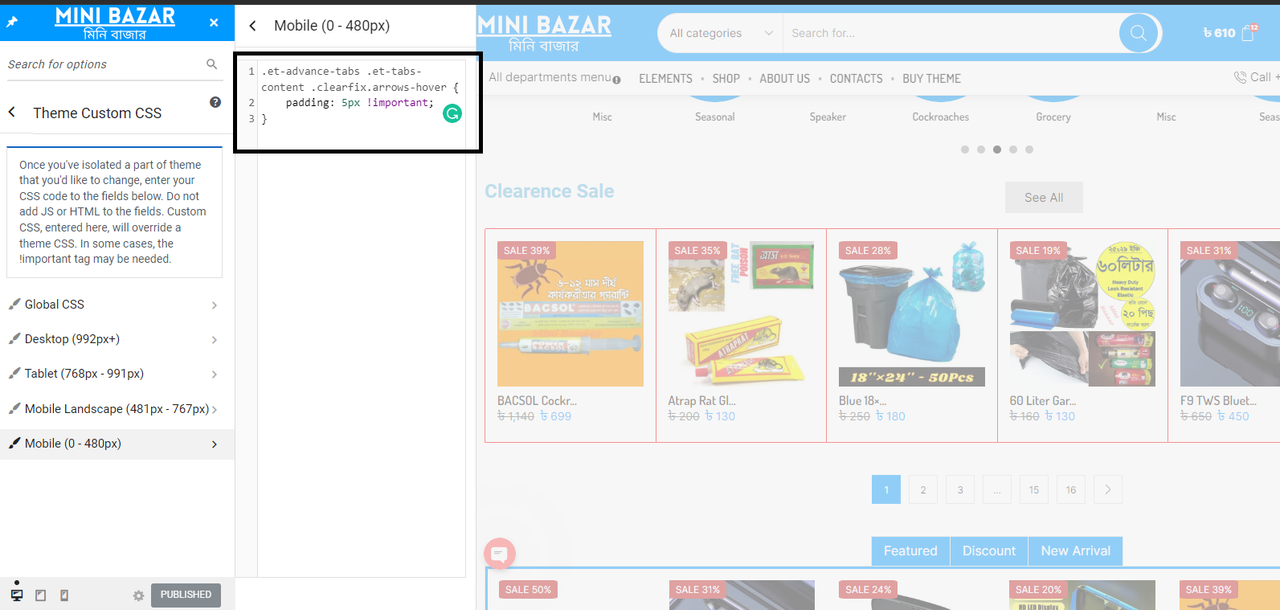Go back from Theme Custom CSS
The width and height of the screenshot is (1280, 610).
[x=12, y=112]
